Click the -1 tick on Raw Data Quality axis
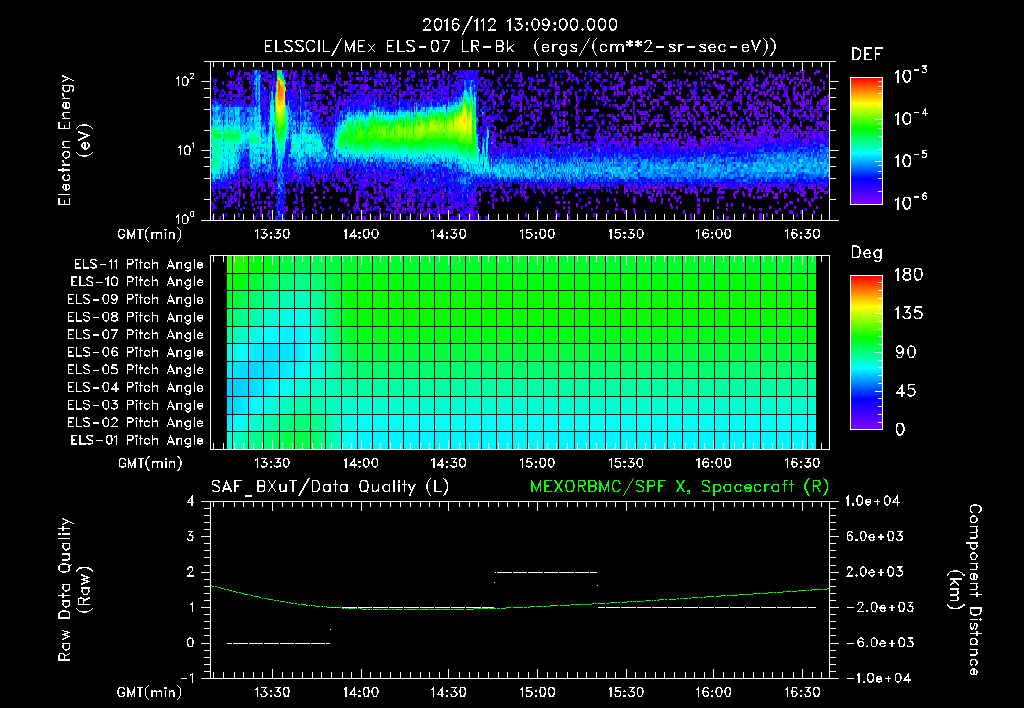The width and height of the screenshot is (1024, 708). pos(187,678)
